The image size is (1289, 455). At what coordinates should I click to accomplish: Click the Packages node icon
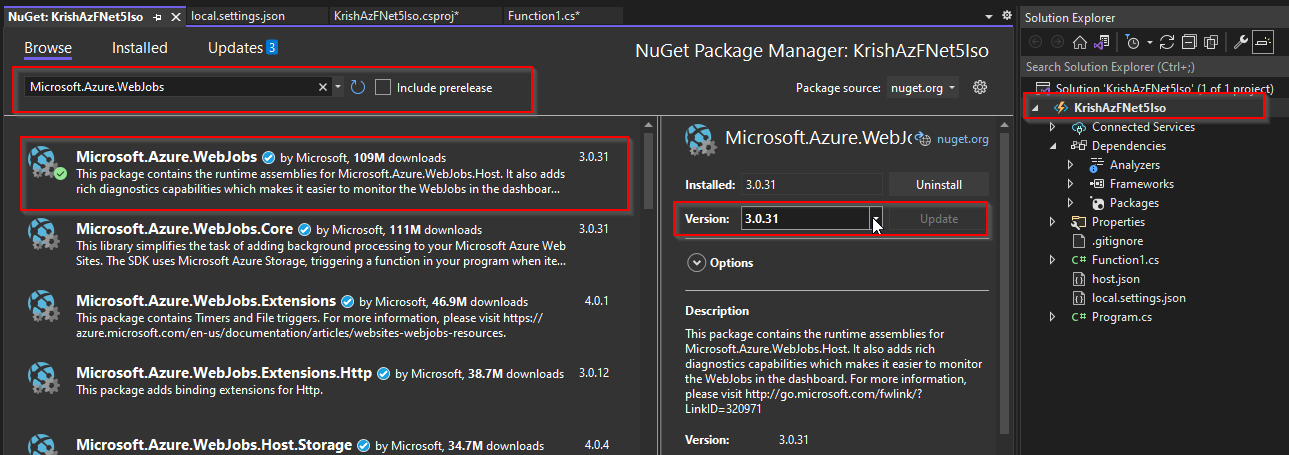point(1097,203)
